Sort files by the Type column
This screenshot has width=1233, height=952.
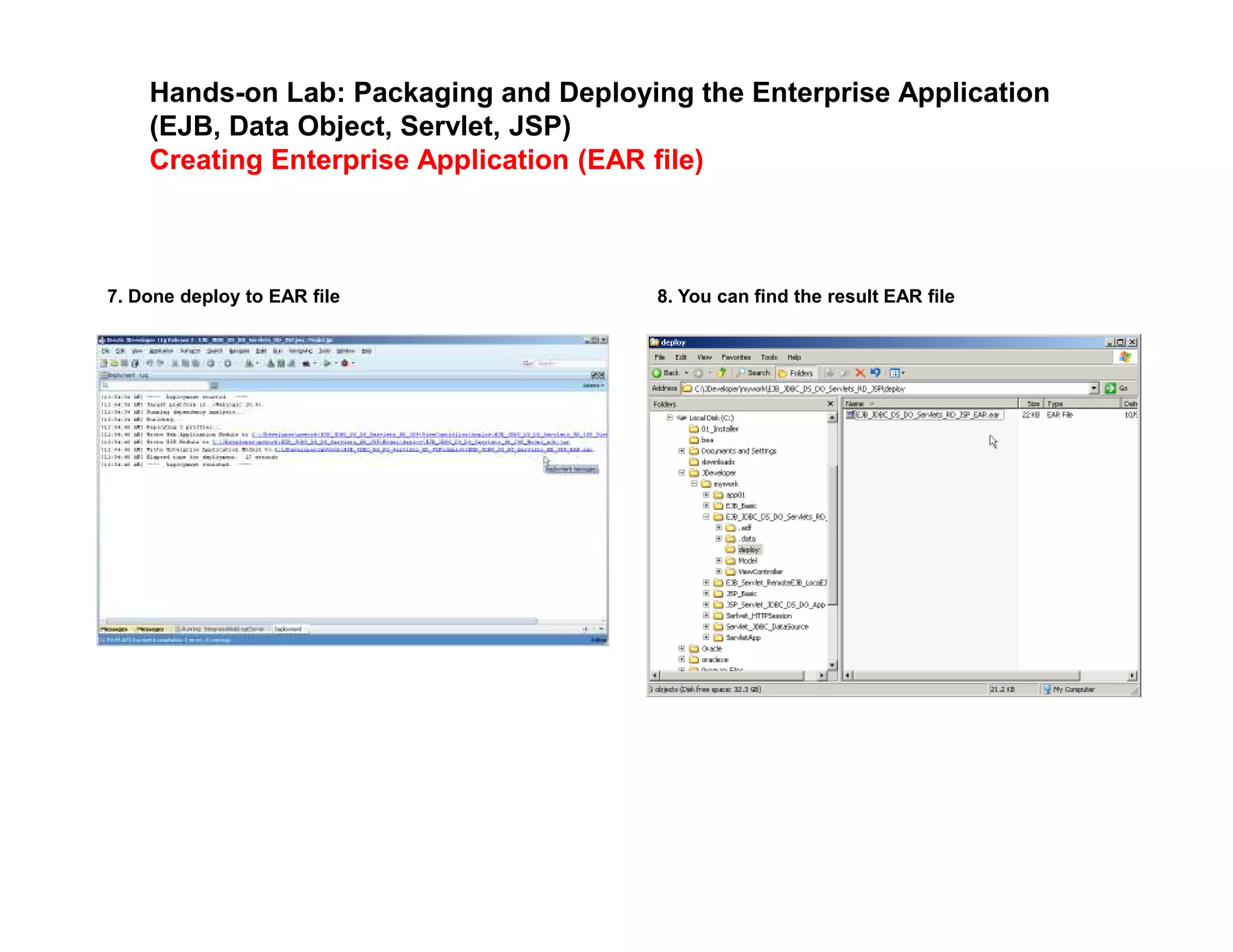(1082, 404)
